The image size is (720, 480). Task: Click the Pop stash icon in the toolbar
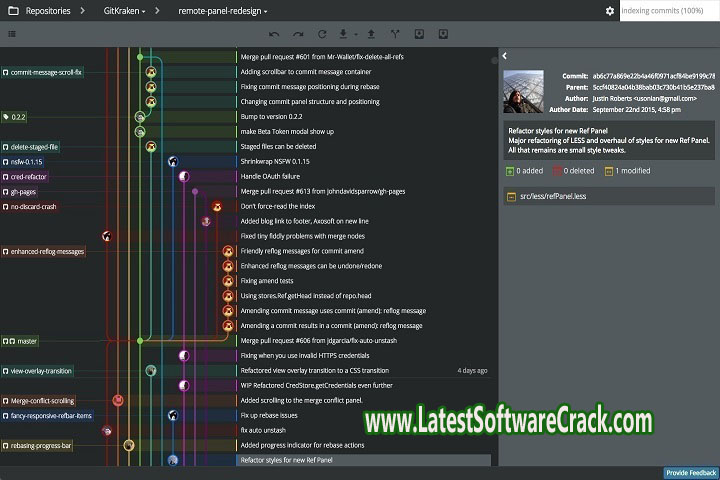click(x=442, y=34)
